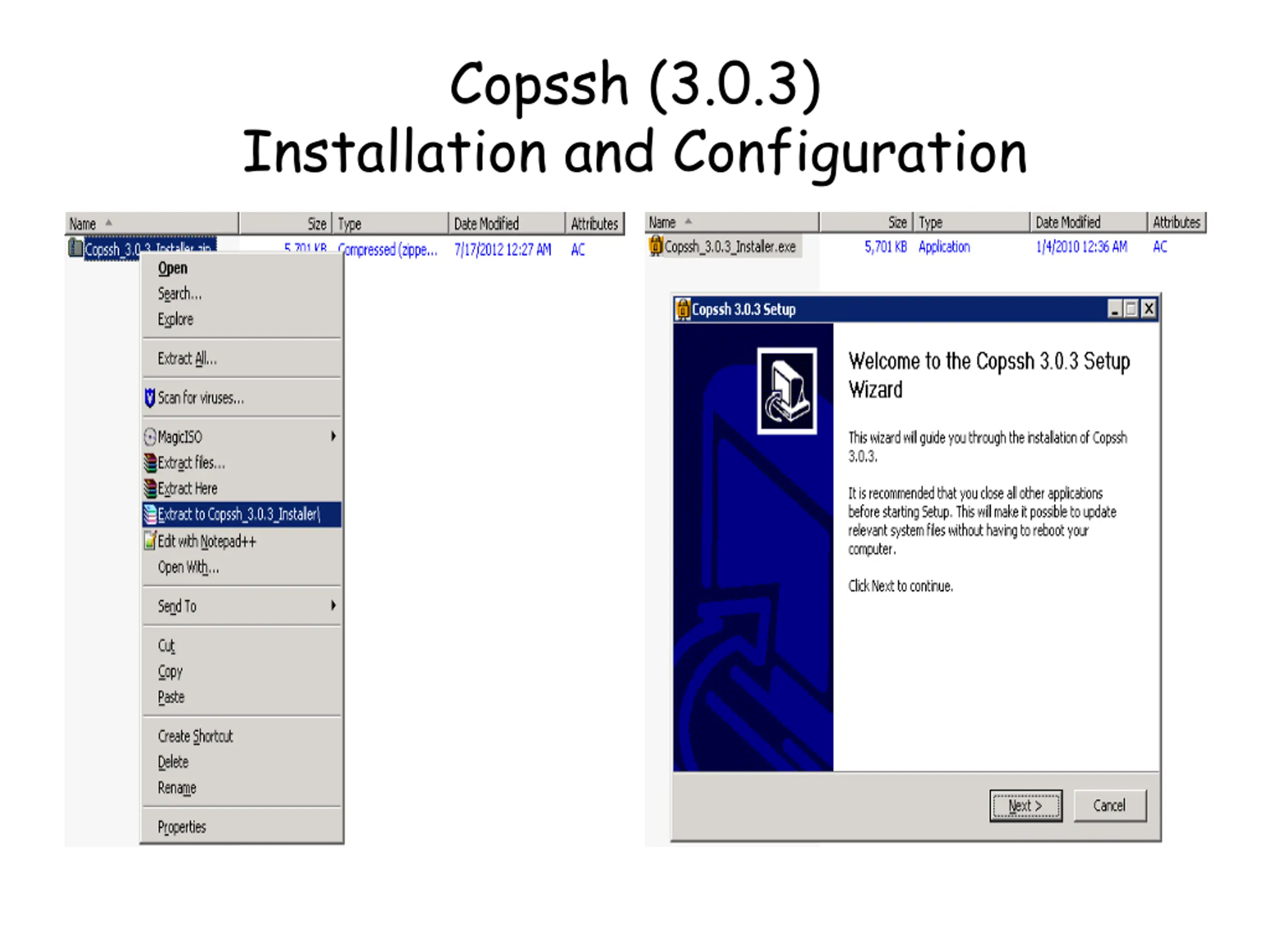Select Extract to Copssh_3.0.3_Installer\ entry
Screen dimensions: 1270x952
pos(241,514)
